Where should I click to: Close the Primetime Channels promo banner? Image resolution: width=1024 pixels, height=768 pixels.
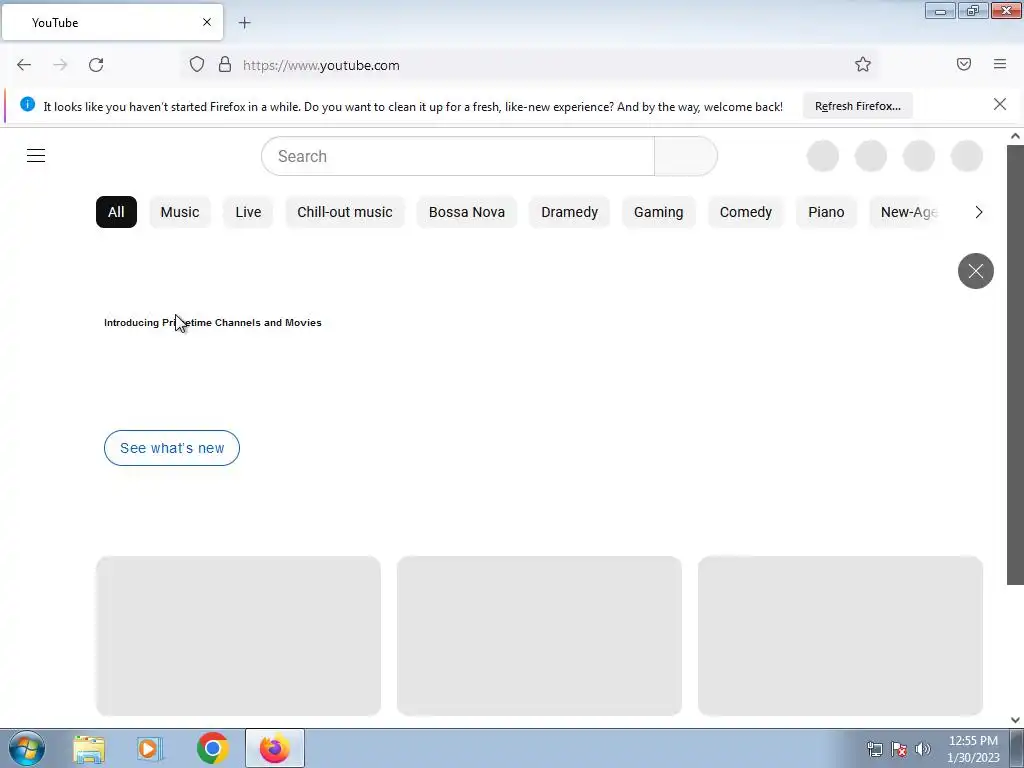tap(976, 271)
